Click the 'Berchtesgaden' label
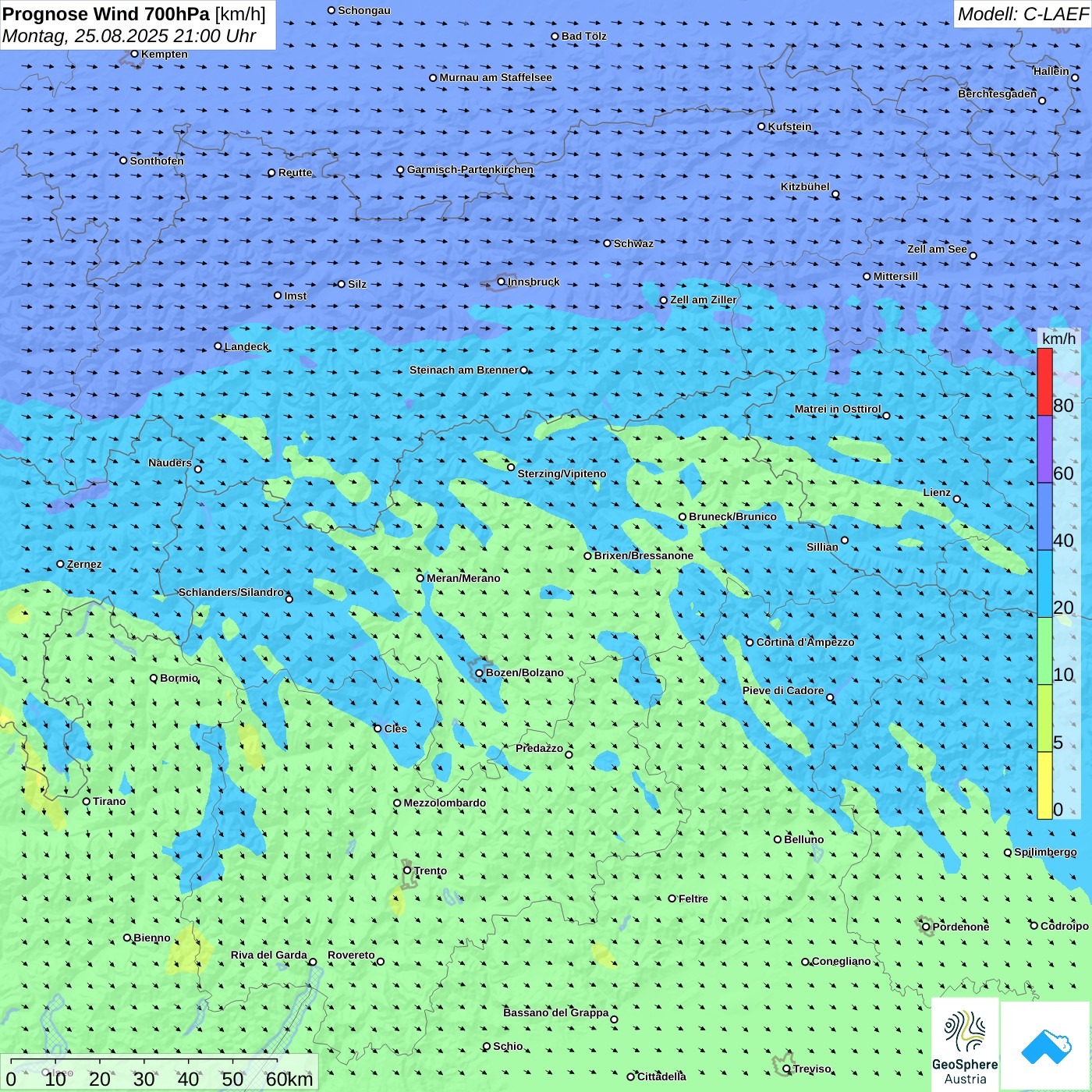This screenshot has height=1092, width=1092. click(998, 94)
